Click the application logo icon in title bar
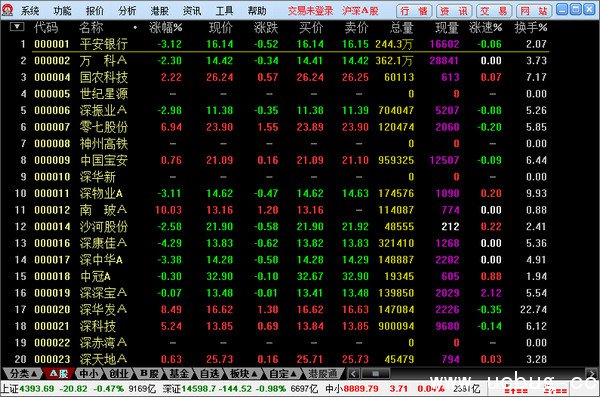 point(7,10)
